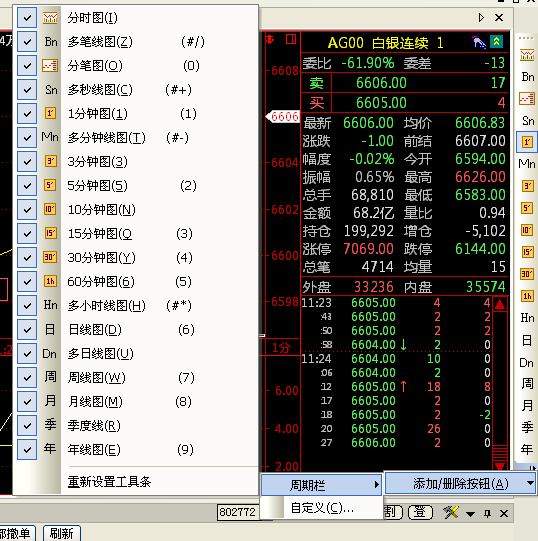Select the 分时图 icon in right toolbar

coord(527,55)
